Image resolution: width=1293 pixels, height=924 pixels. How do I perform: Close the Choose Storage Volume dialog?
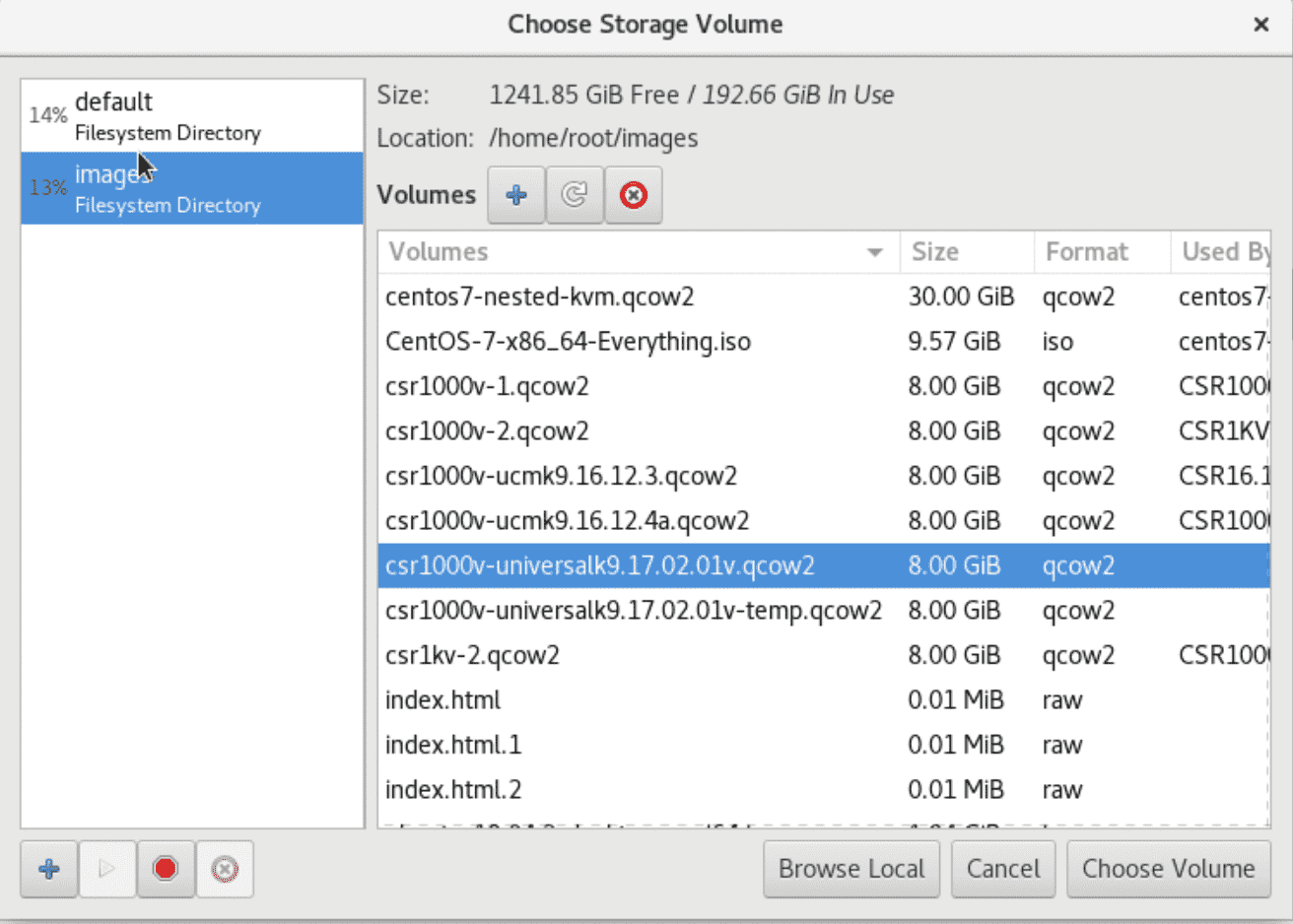point(1260,25)
